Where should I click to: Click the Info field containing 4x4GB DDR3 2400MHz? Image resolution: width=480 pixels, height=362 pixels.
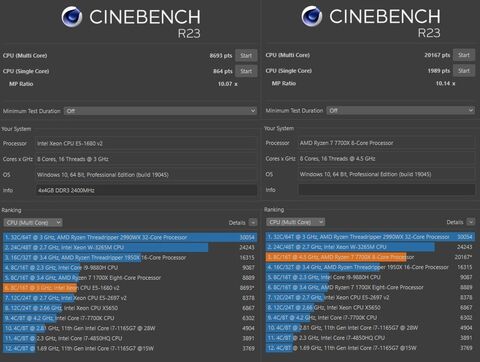[146, 190]
